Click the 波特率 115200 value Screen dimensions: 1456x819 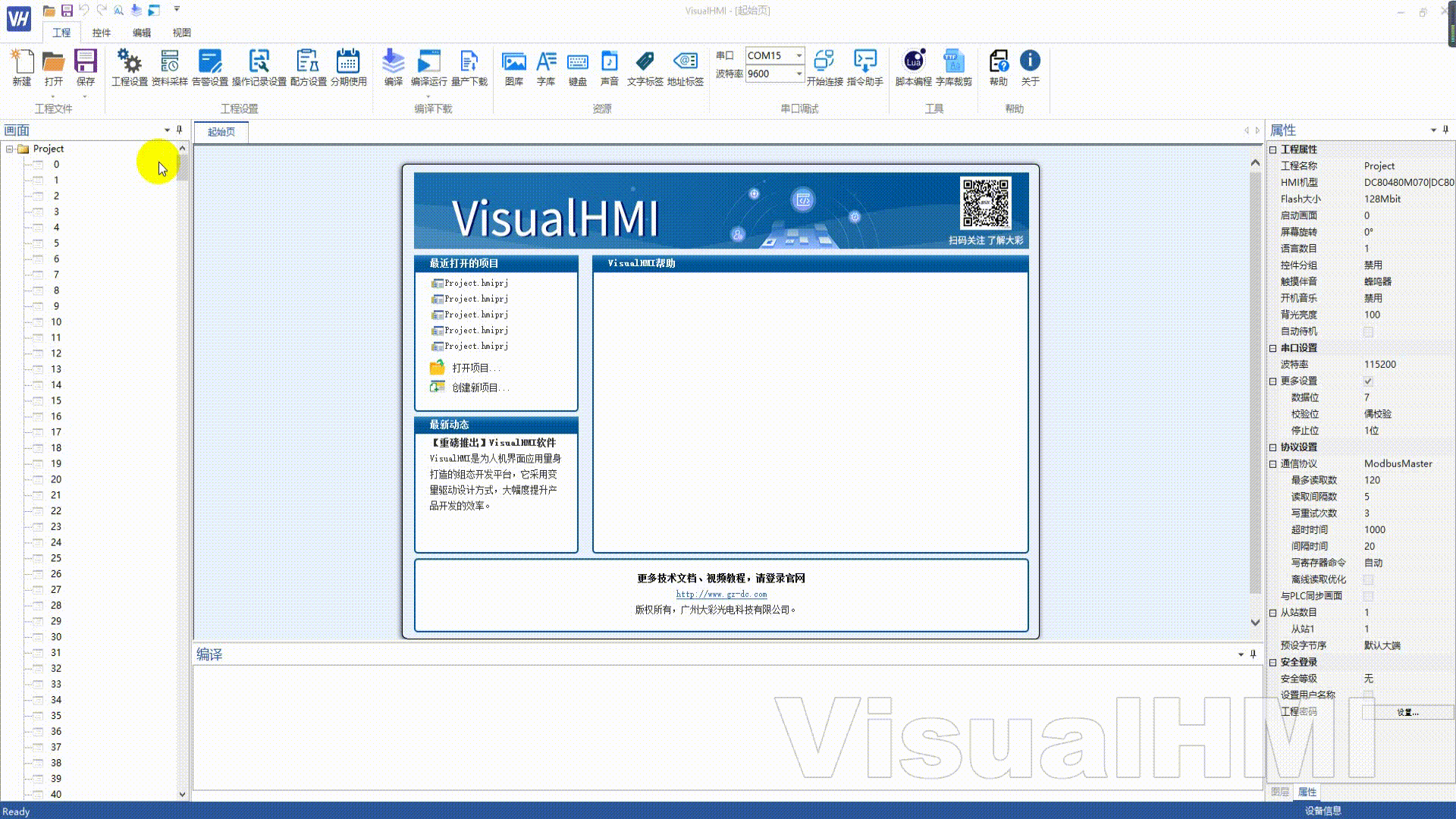pyautogui.click(x=1379, y=365)
